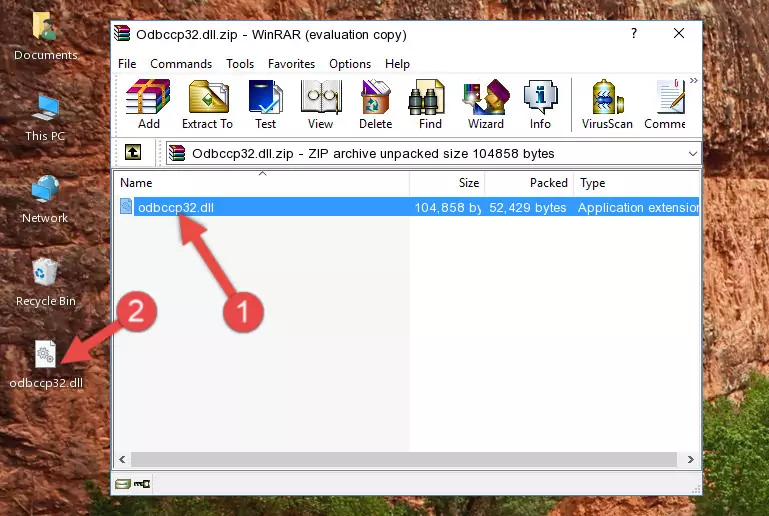Launch the Wizard tool
The width and height of the screenshot is (769, 516).
(x=486, y=104)
